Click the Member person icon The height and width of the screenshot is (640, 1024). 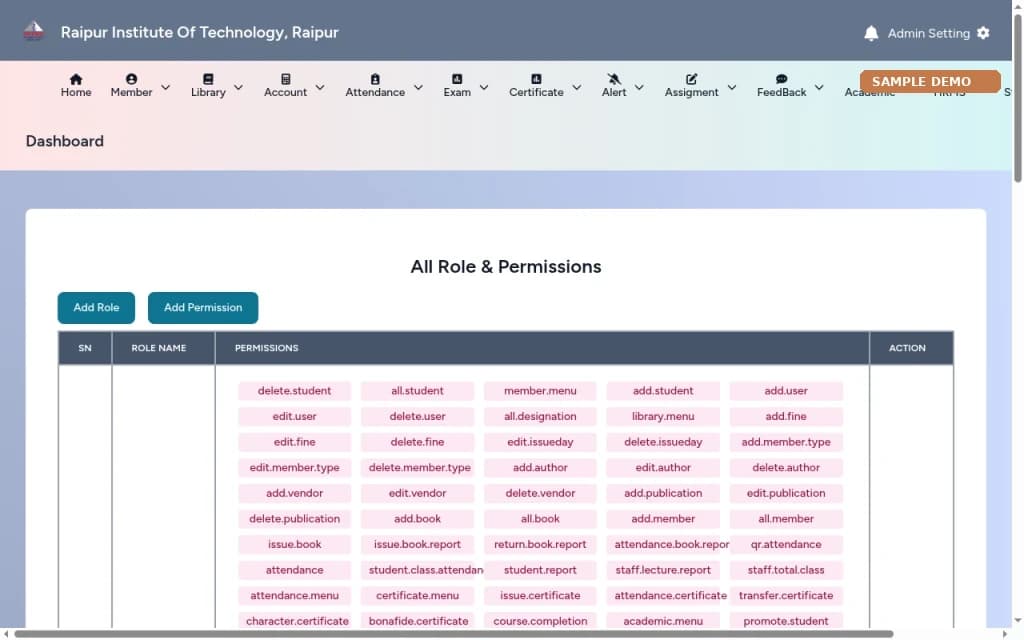[x=131, y=79]
